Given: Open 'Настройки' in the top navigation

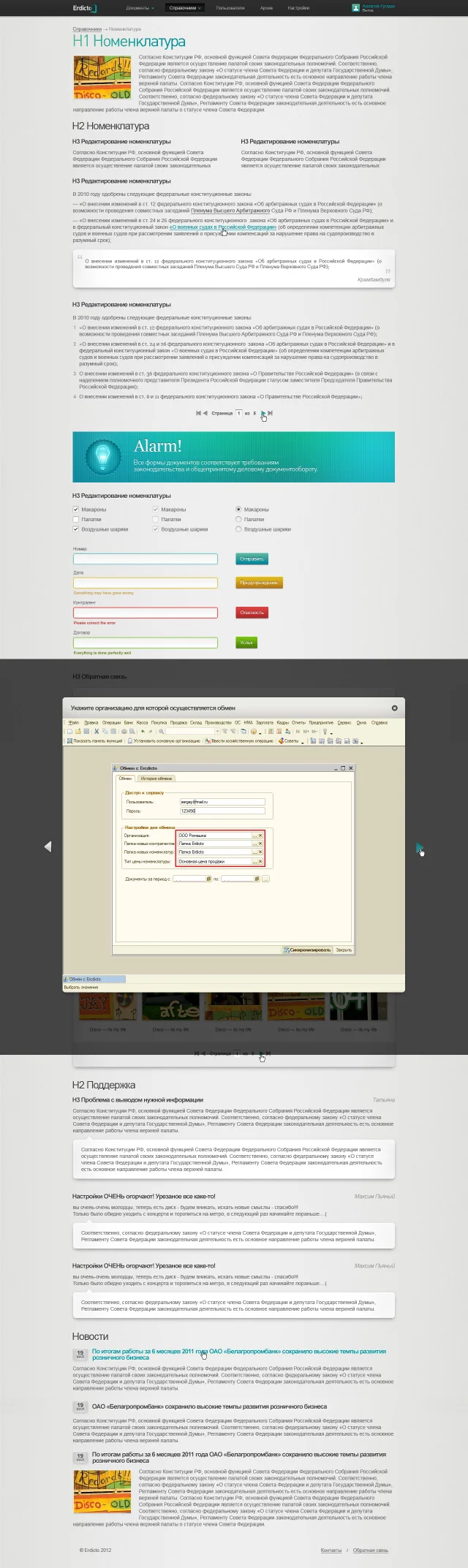Looking at the screenshot, I should (298, 8).
